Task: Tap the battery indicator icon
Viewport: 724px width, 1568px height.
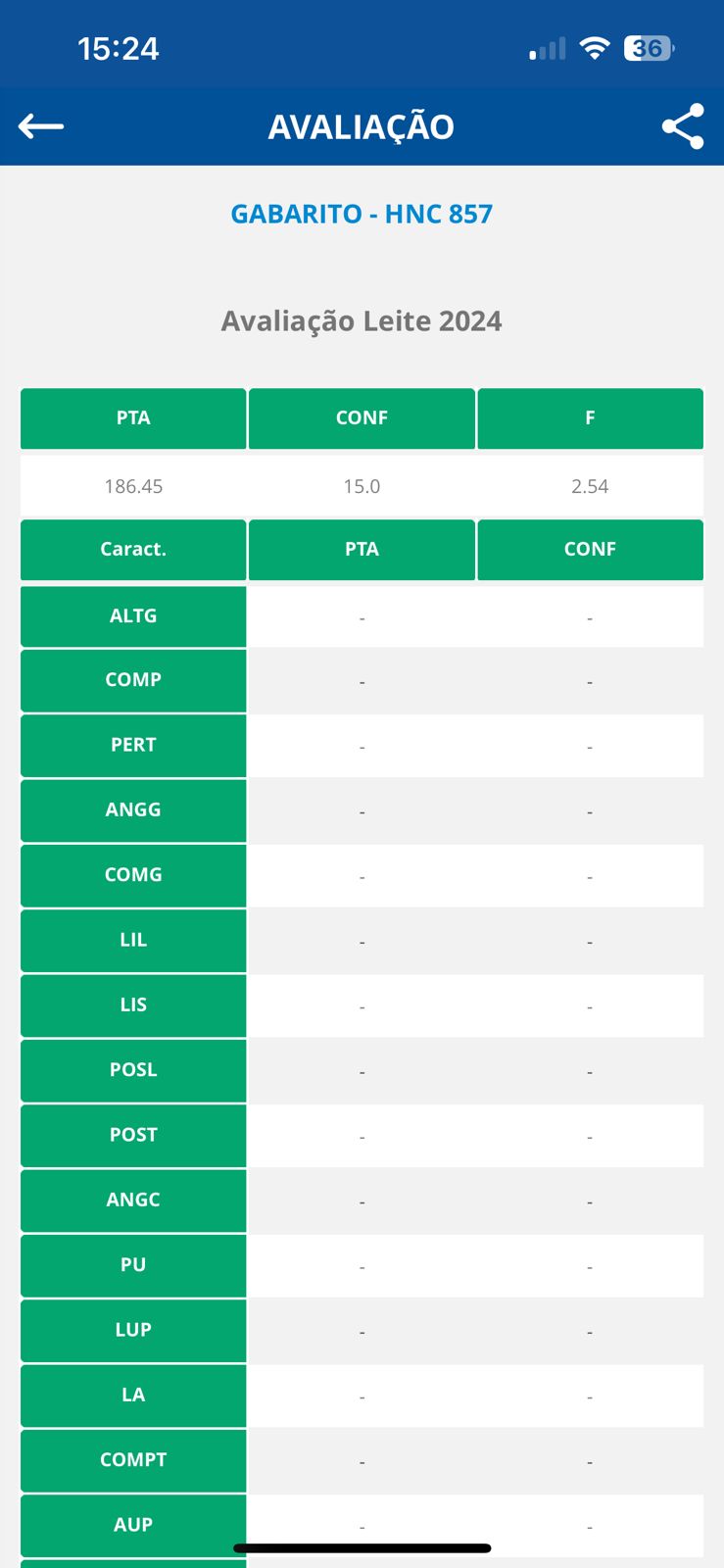Action: click(x=650, y=48)
